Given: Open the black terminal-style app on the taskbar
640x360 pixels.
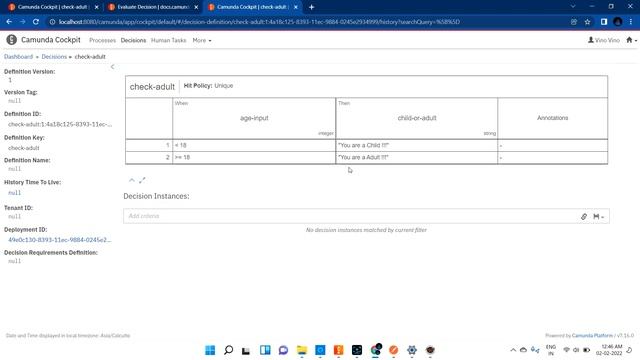Looking at the screenshot, I should 357,350.
